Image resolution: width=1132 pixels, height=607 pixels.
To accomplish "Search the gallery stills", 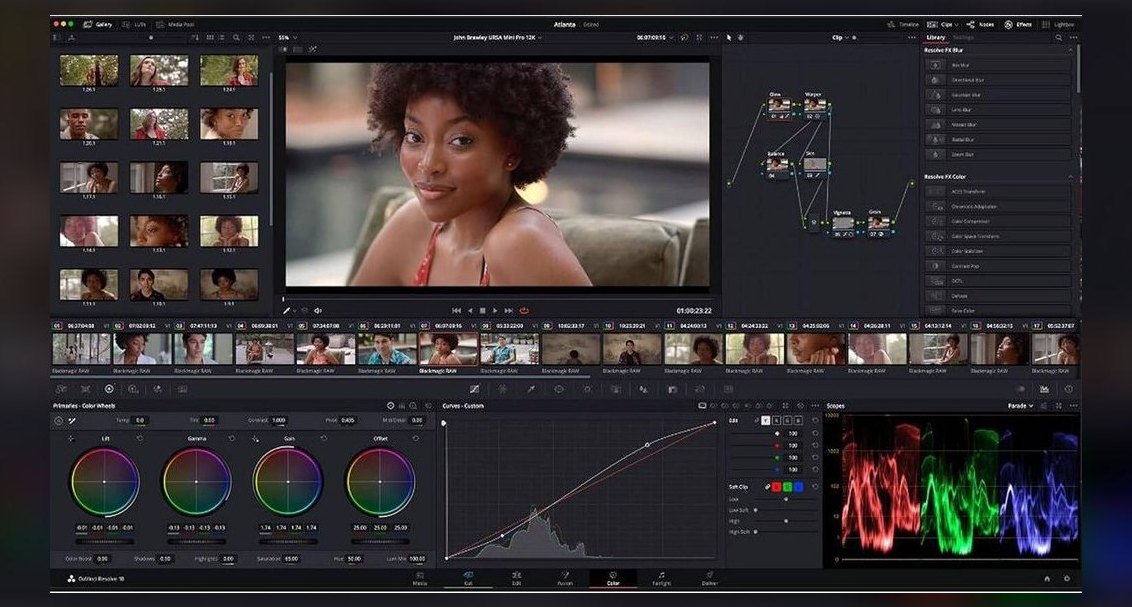I will point(236,38).
